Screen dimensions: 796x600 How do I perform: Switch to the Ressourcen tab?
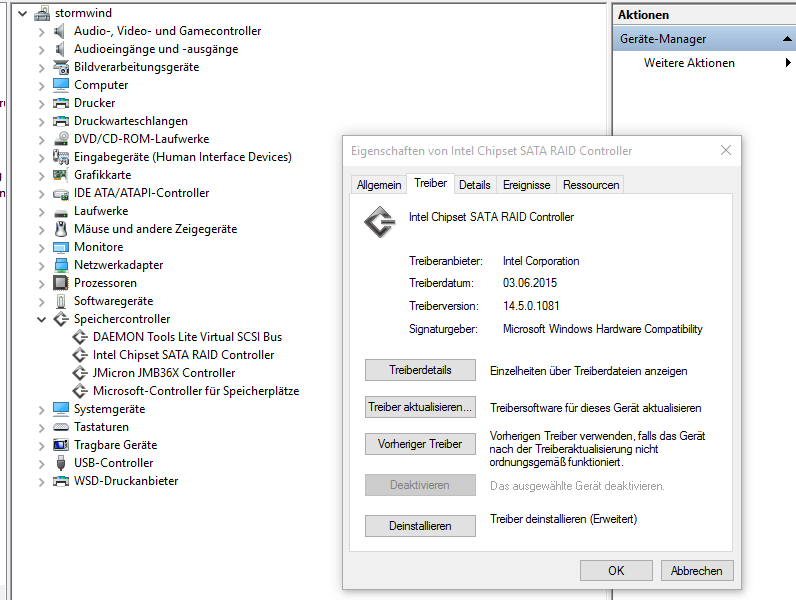(x=591, y=185)
